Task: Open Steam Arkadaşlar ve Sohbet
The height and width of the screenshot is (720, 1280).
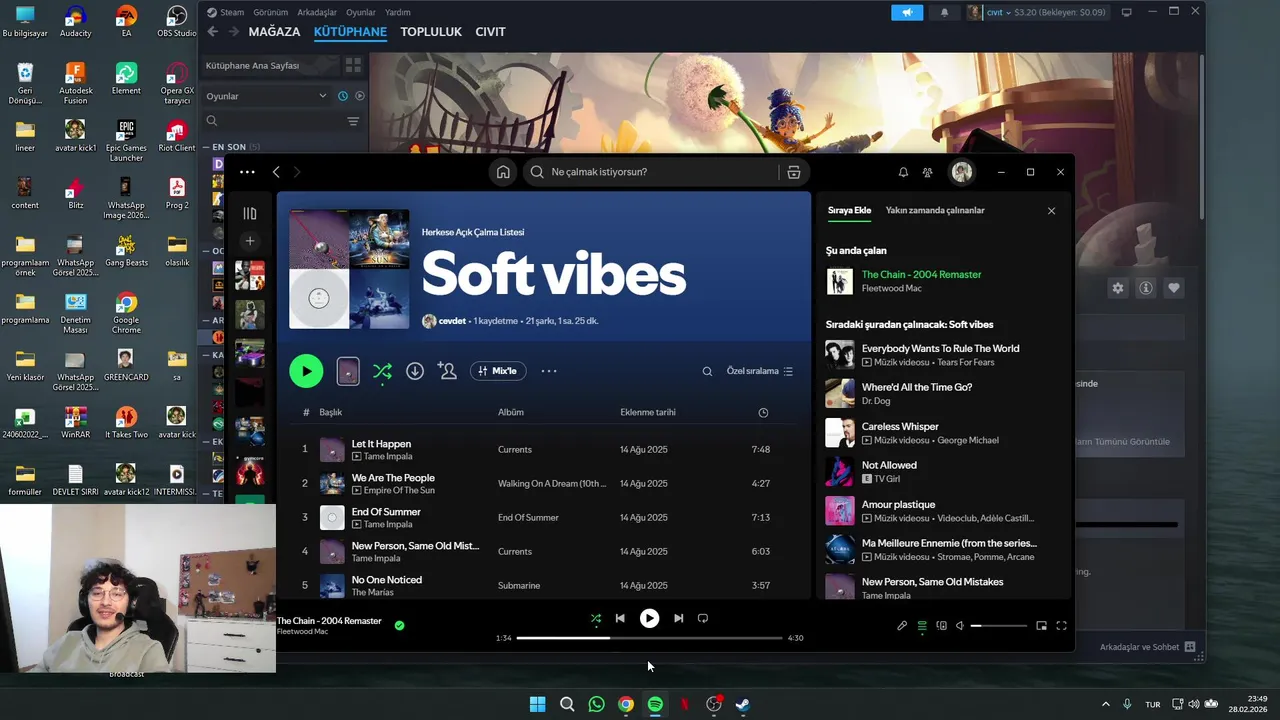Action: (1147, 647)
